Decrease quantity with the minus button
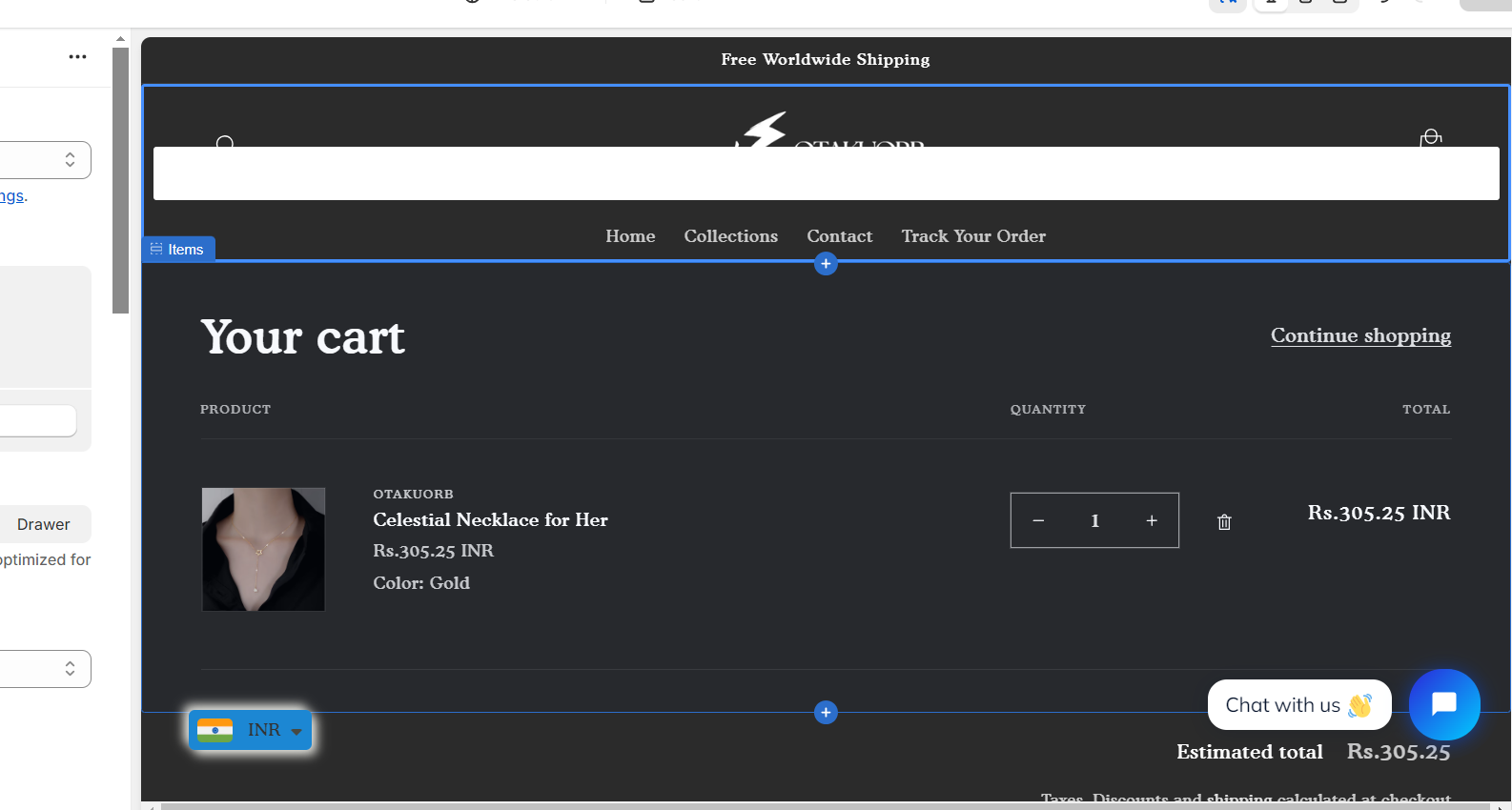1512x810 pixels. pyautogui.click(x=1038, y=520)
